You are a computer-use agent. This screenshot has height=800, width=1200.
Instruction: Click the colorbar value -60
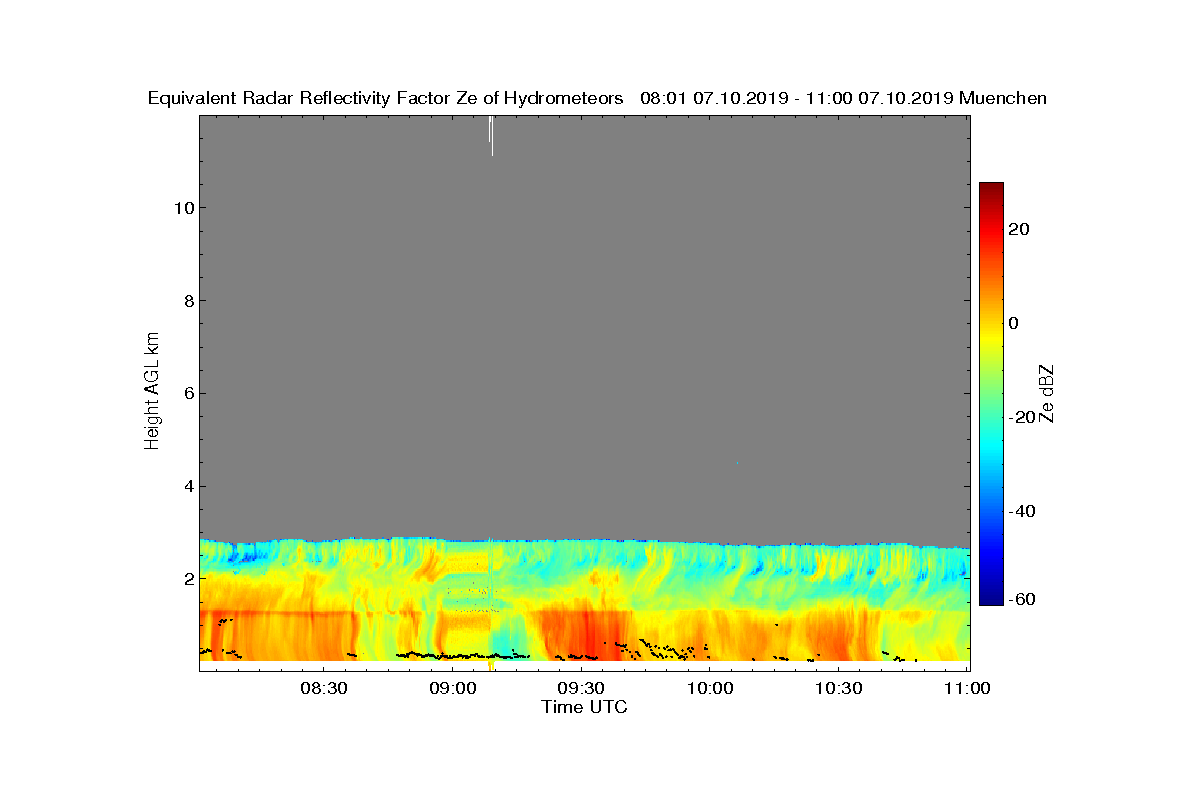tap(1022, 599)
